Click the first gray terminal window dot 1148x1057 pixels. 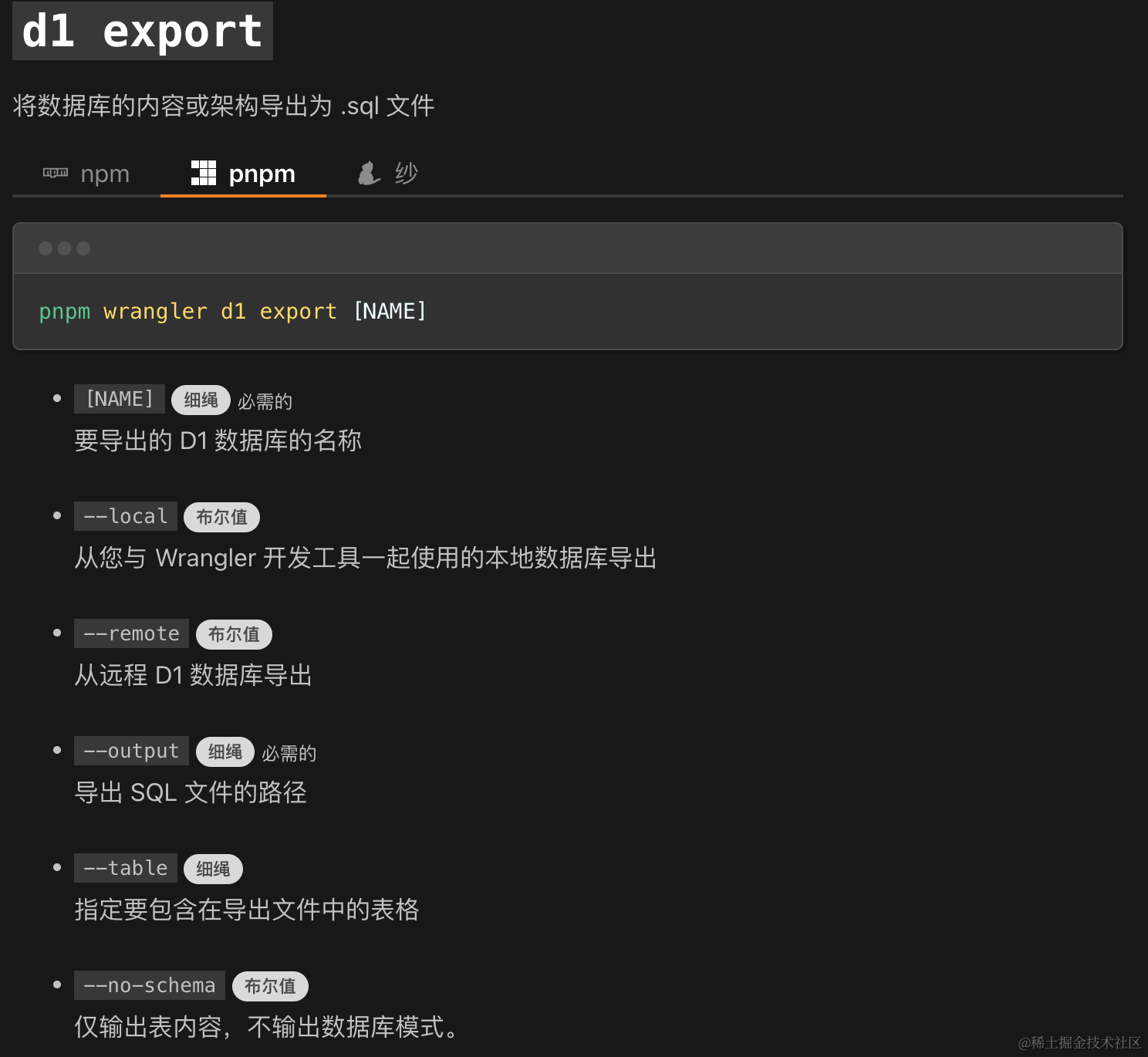click(x=46, y=248)
